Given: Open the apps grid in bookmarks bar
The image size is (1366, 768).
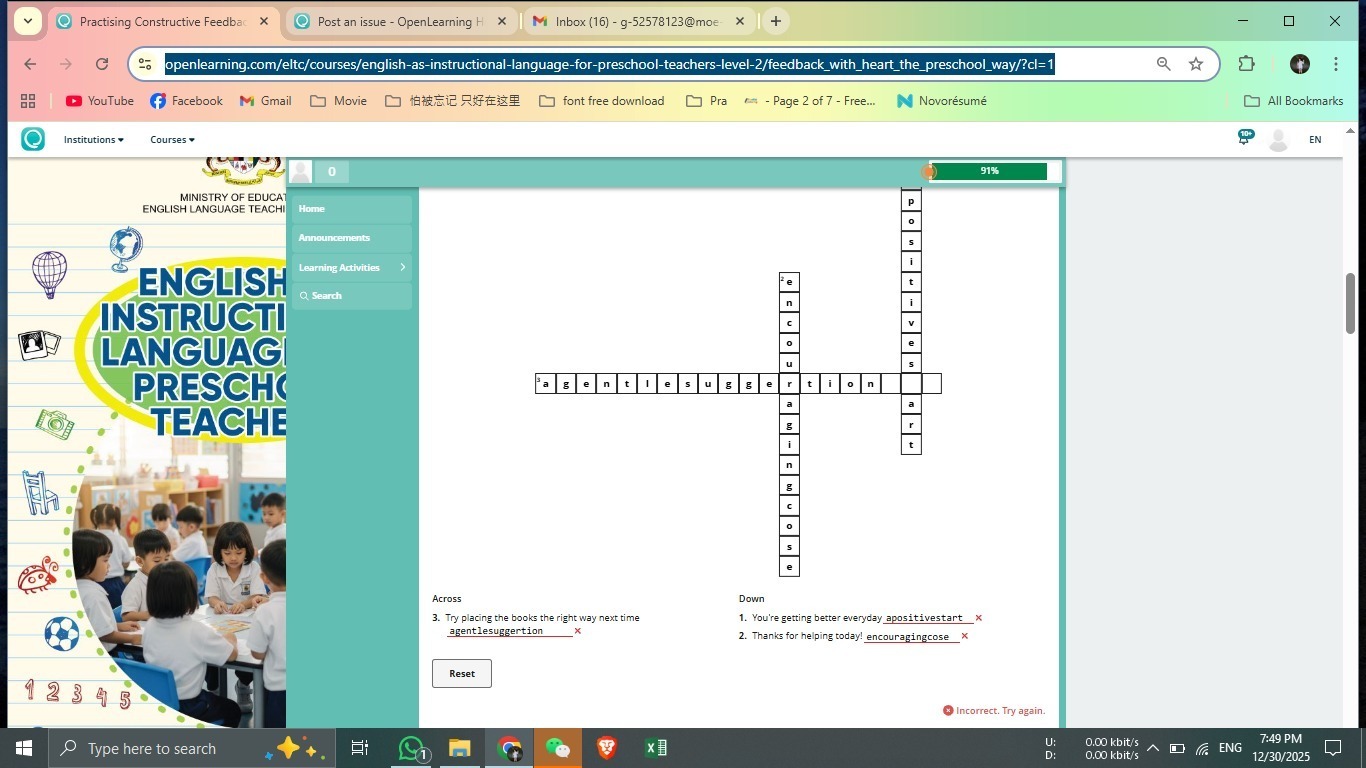Looking at the screenshot, I should pyautogui.click(x=28, y=101).
